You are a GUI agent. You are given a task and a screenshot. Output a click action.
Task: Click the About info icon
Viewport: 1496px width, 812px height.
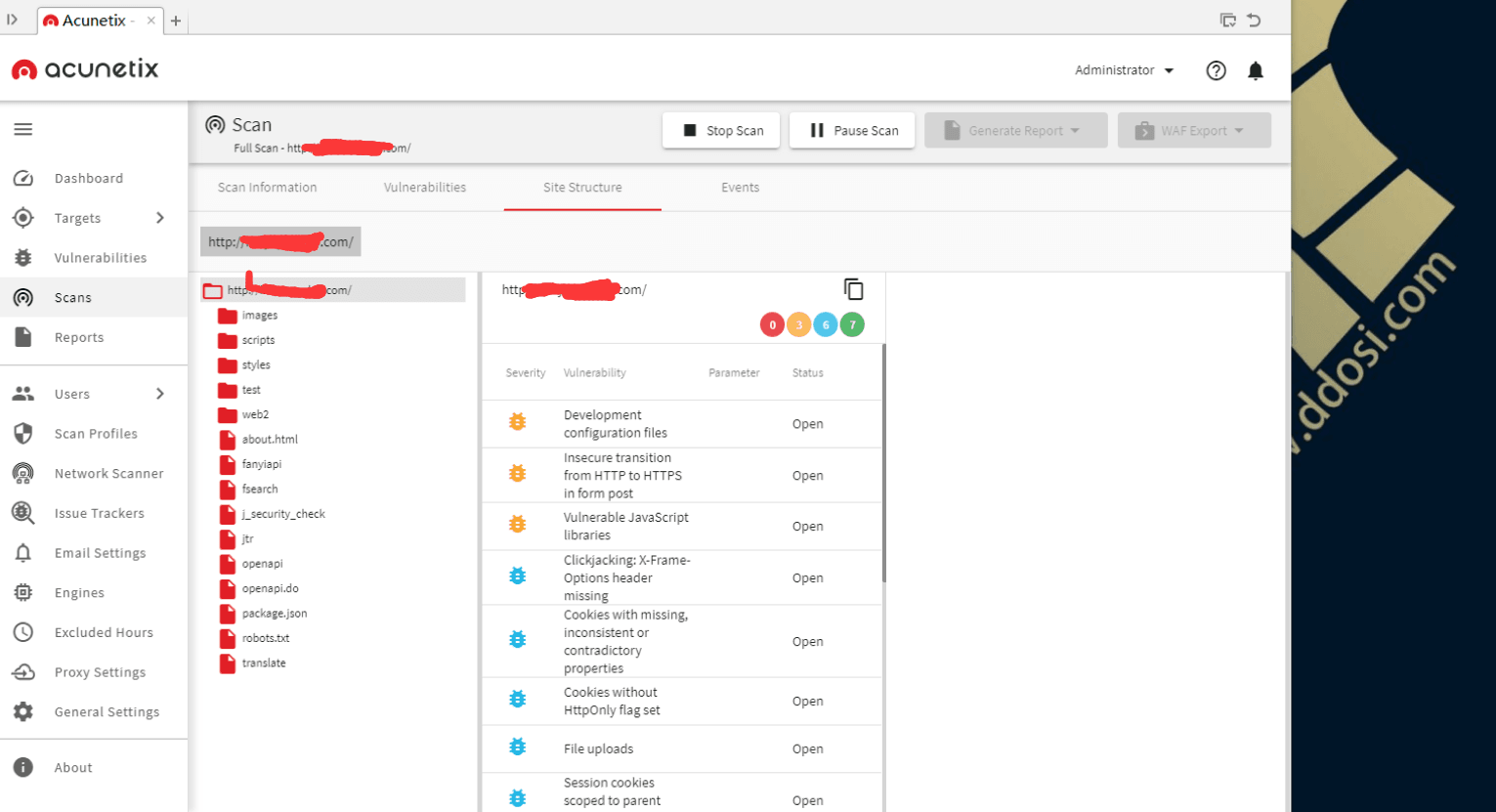click(x=23, y=767)
